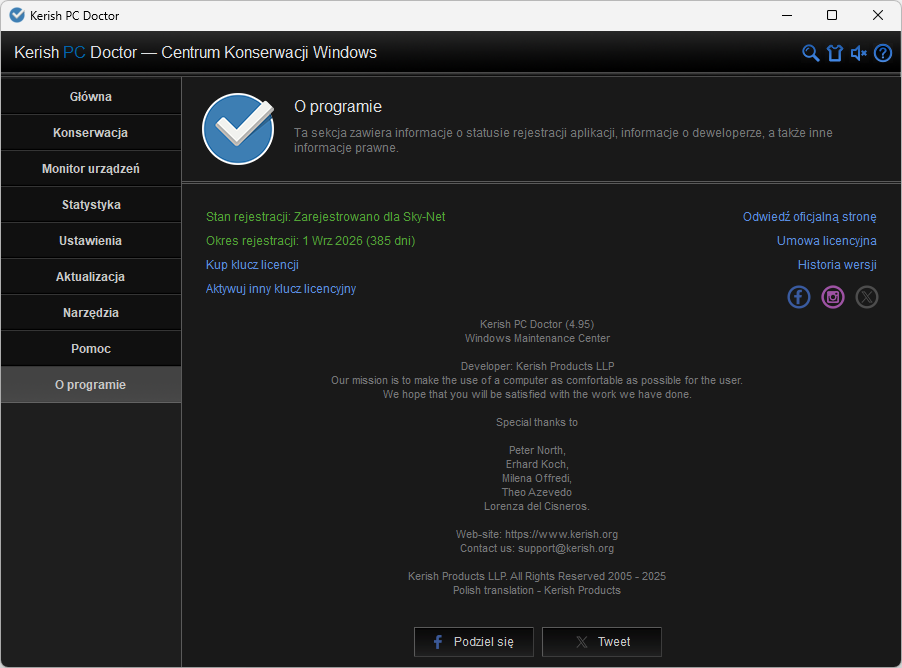Click the Tweet button
This screenshot has width=902, height=668.
[x=602, y=642]
